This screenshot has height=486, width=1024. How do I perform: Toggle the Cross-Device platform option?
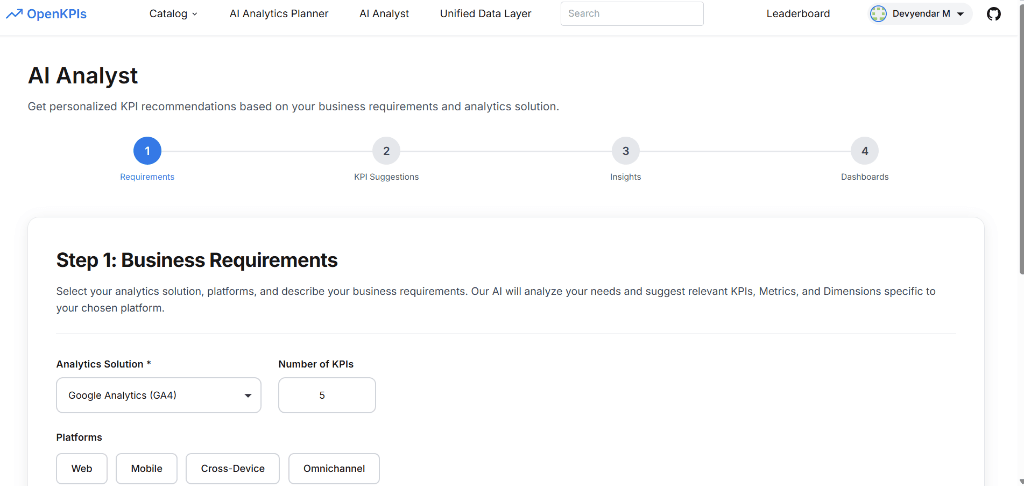pyautogui.click(x=232, y=468)
